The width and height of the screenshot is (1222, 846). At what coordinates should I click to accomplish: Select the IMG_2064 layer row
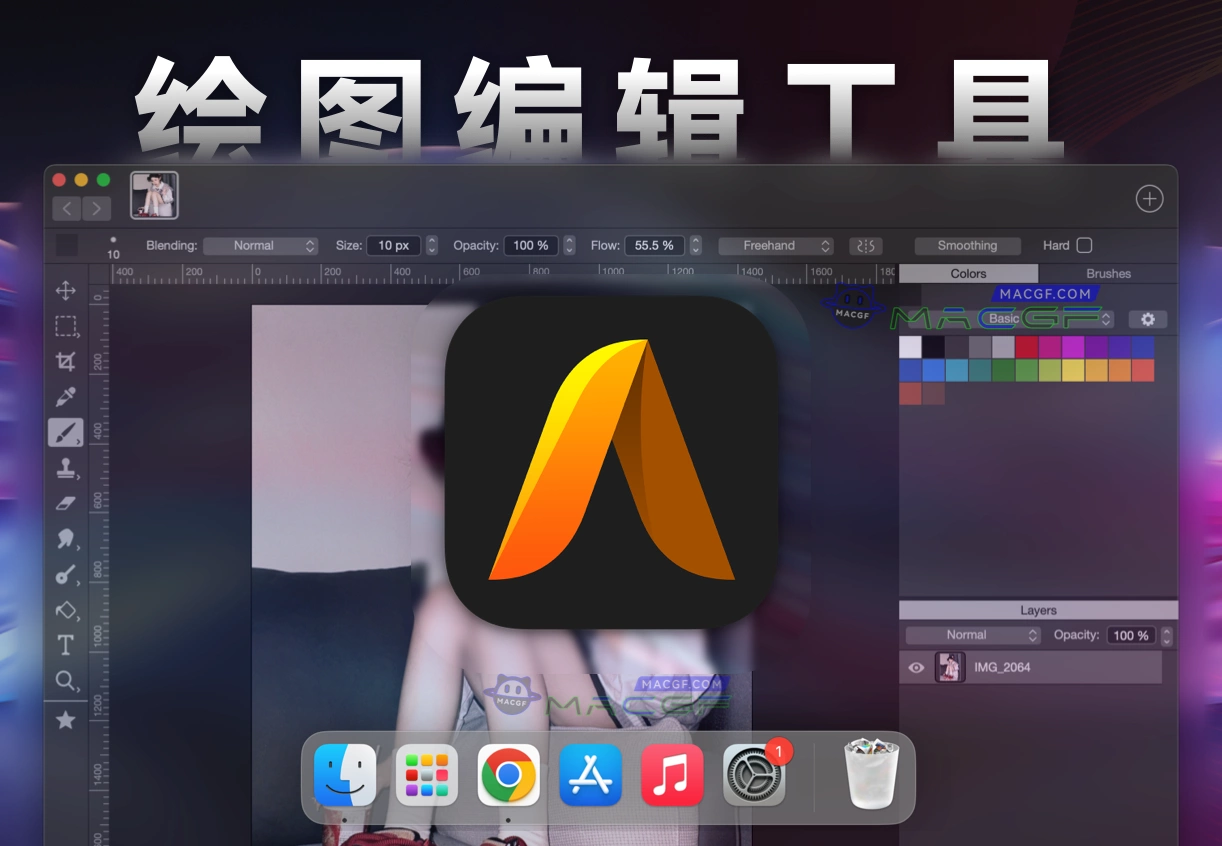coord(1030,667)
